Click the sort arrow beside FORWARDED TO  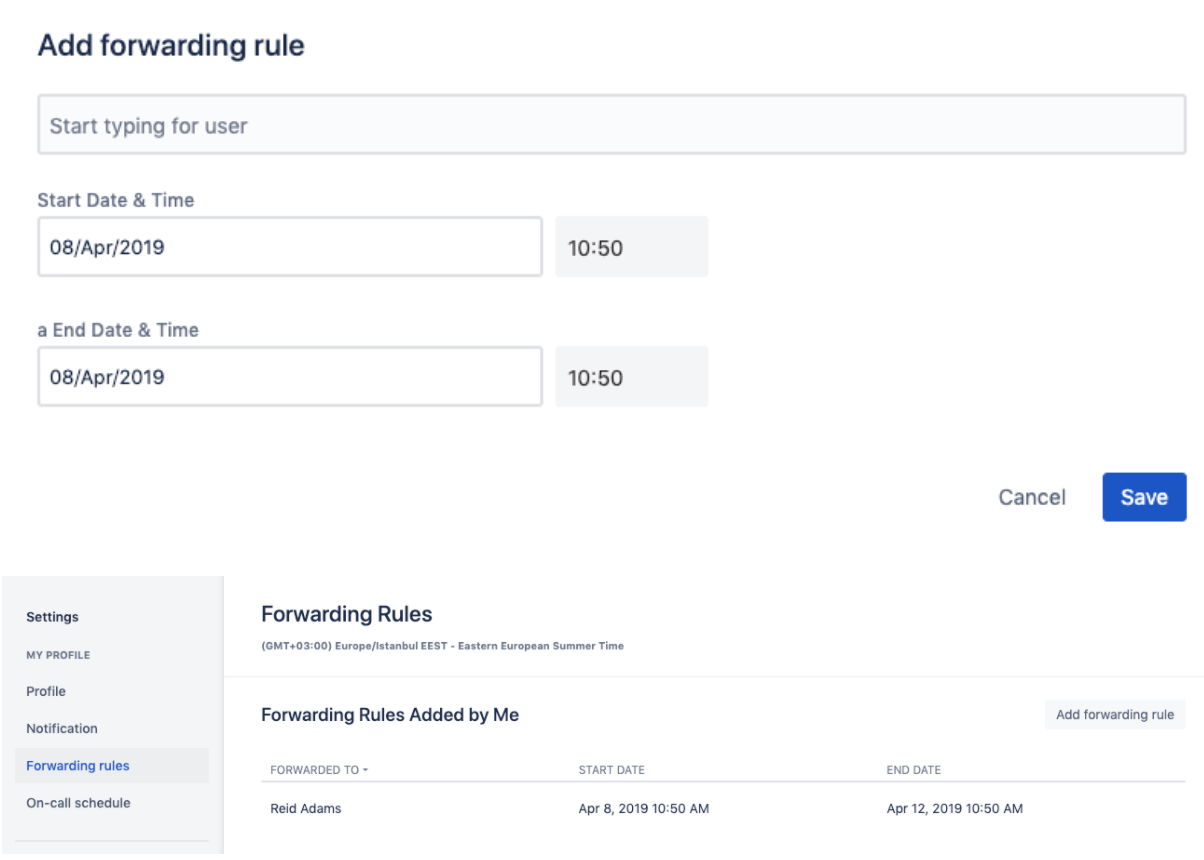click(x=365, y=770)
